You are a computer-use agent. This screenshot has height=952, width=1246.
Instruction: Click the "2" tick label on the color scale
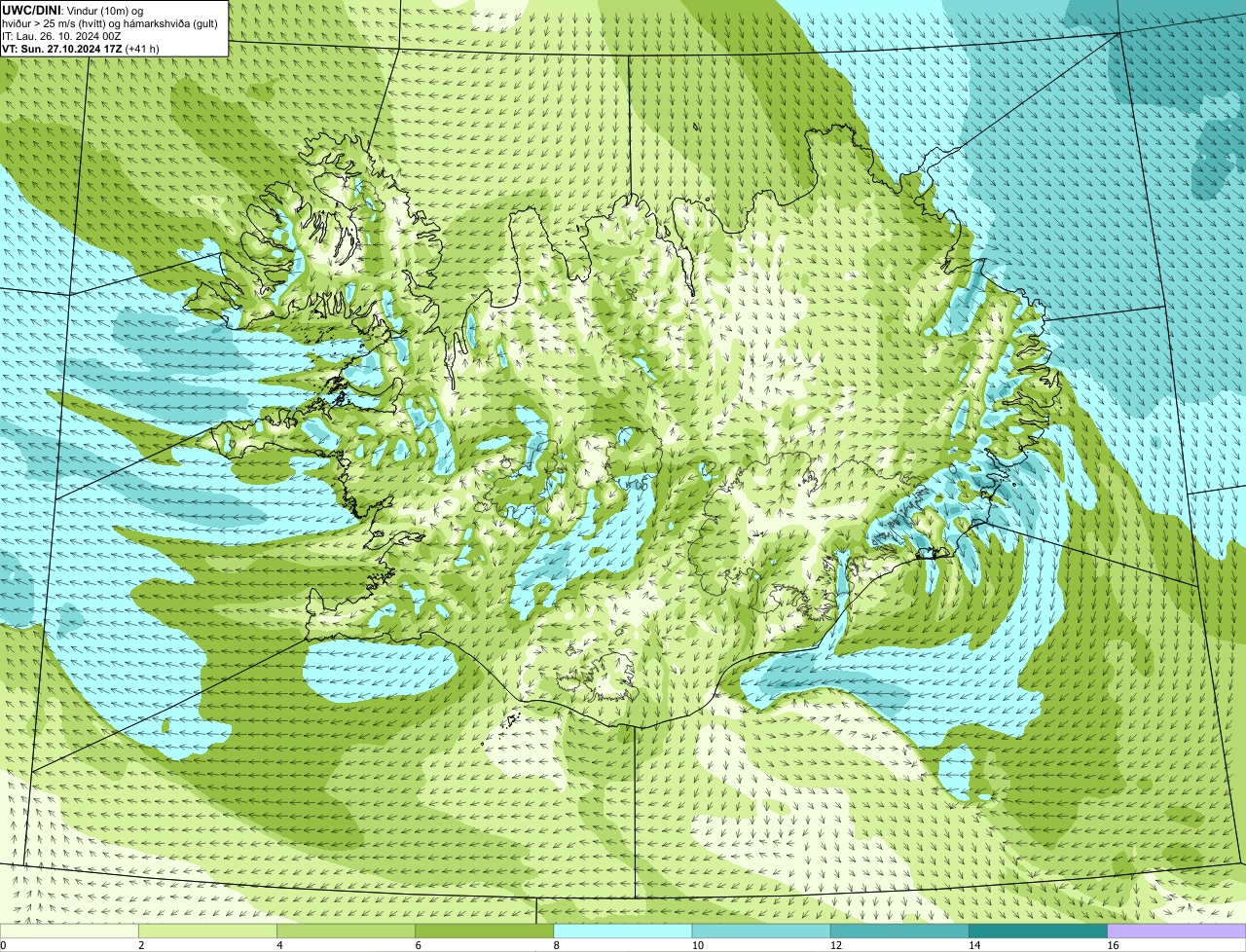coord(141,945)
